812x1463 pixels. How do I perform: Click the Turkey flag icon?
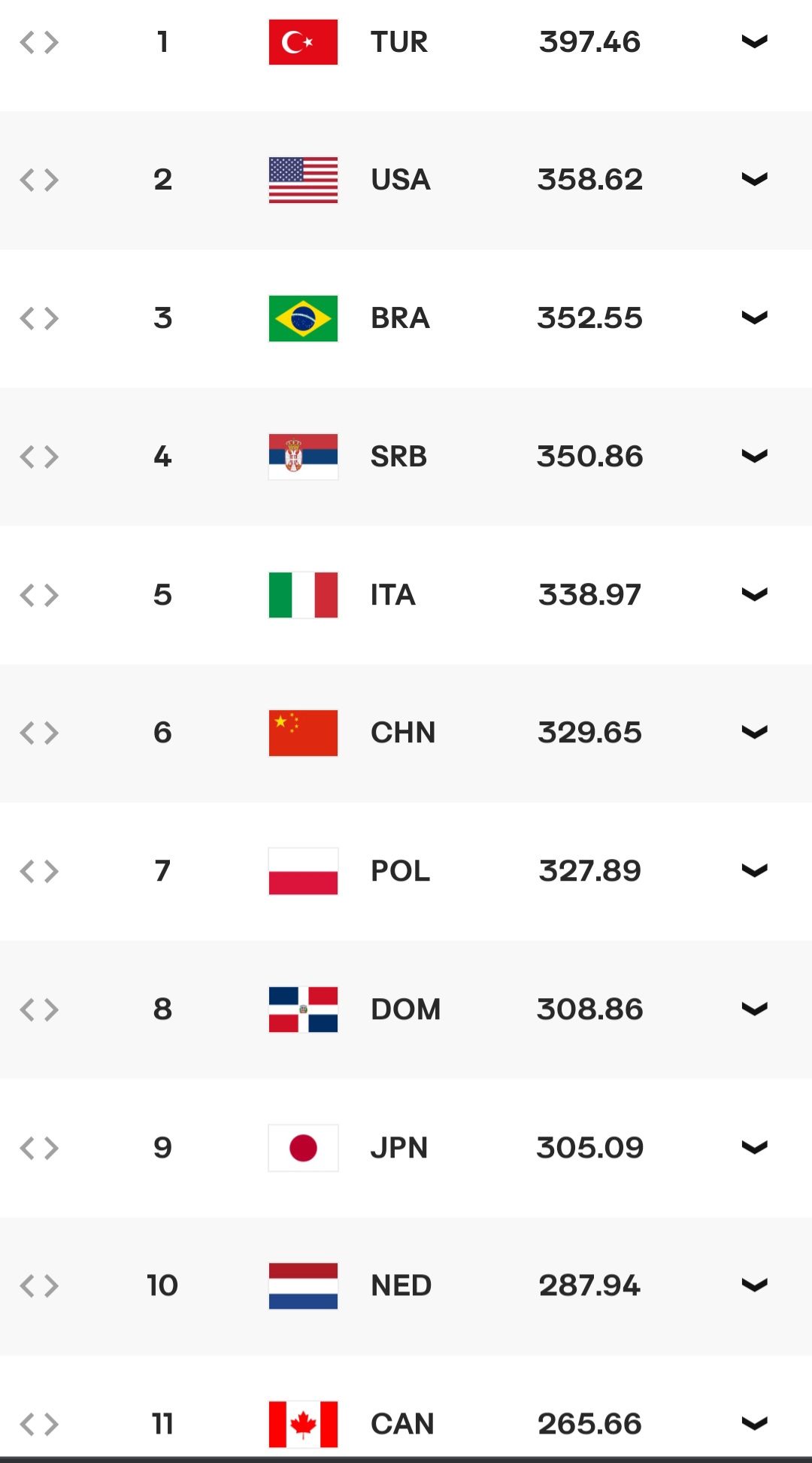click(303, 42)
